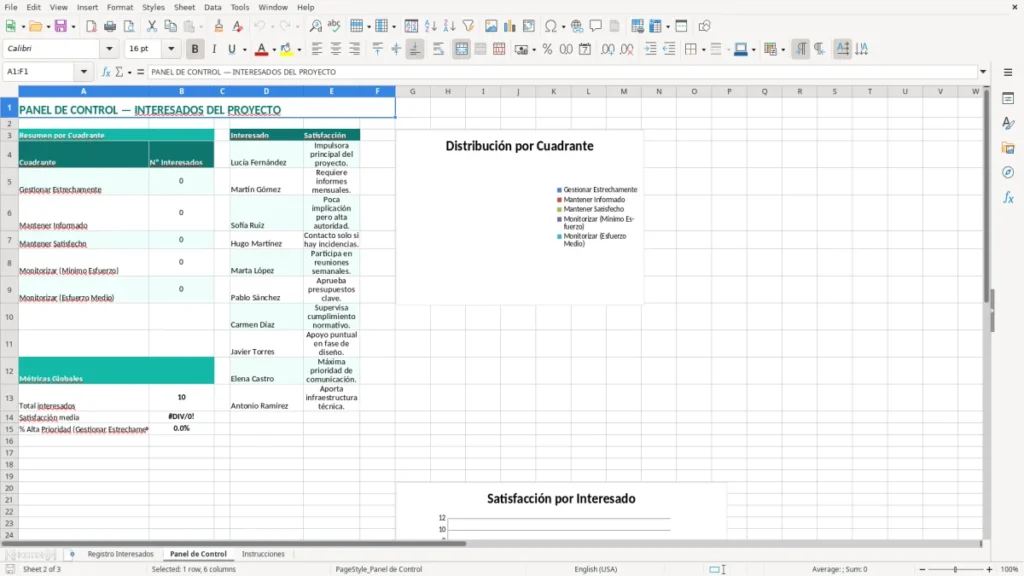
Task: Click the Save document icon
Action: coord(61,26)
